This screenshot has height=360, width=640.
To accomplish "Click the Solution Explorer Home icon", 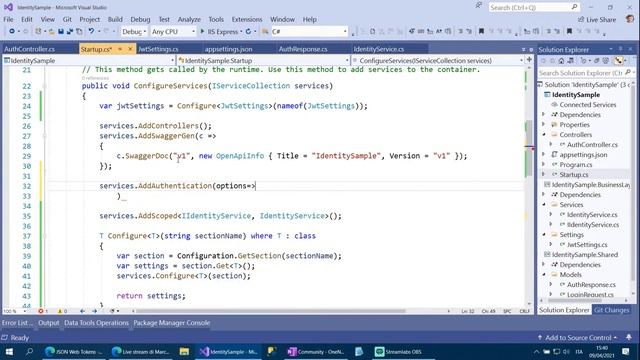I will coord(561,61).
